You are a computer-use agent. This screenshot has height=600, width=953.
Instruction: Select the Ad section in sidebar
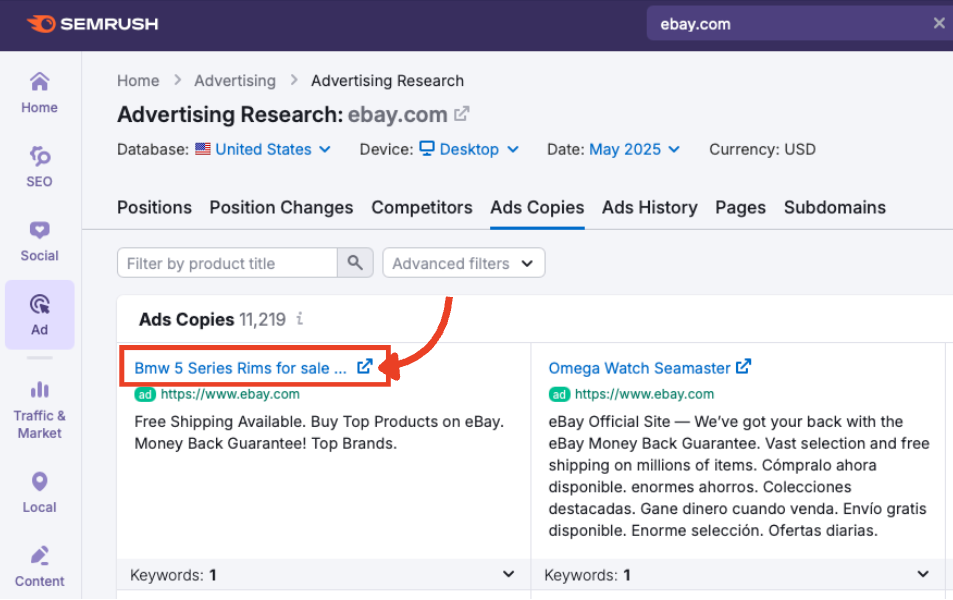point(39,315)
